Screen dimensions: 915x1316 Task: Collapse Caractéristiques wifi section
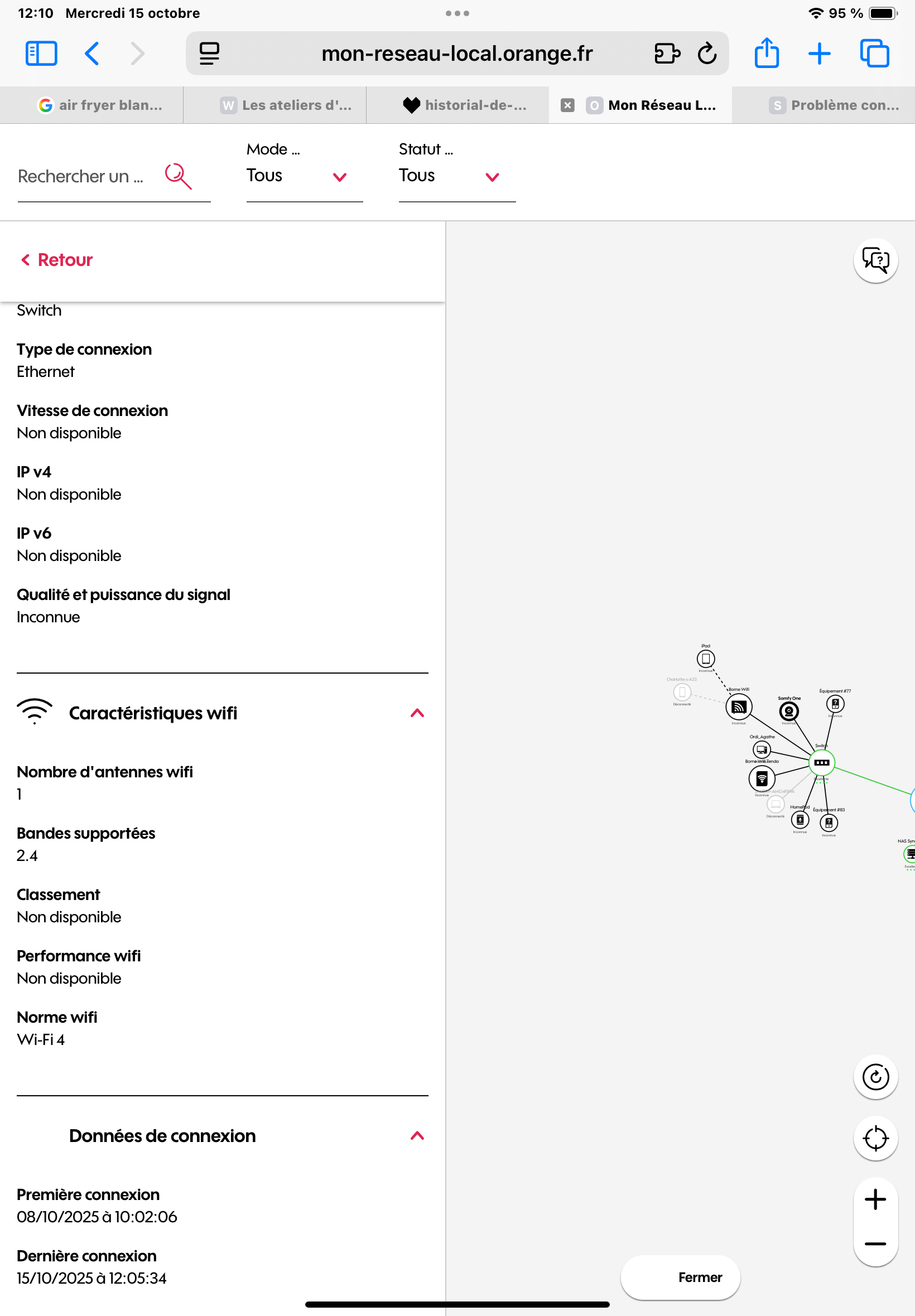pos(417,713)
